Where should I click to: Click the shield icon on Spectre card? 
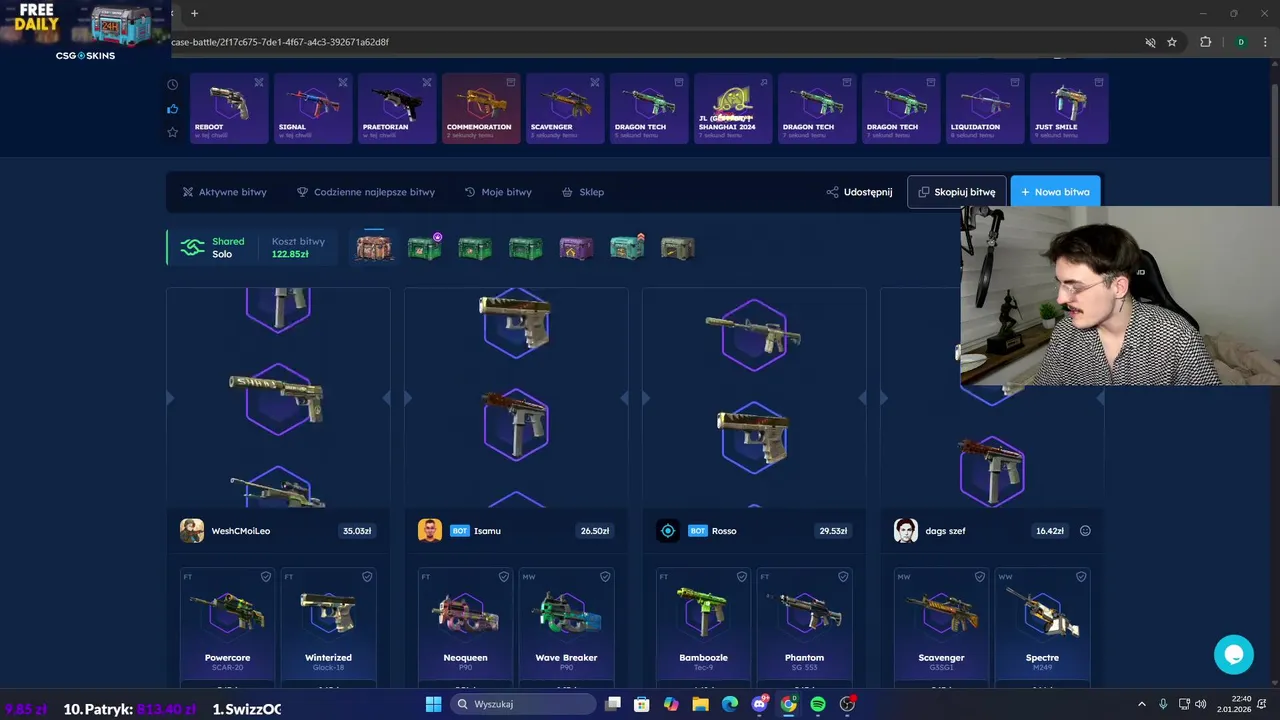coord(1081,577)
